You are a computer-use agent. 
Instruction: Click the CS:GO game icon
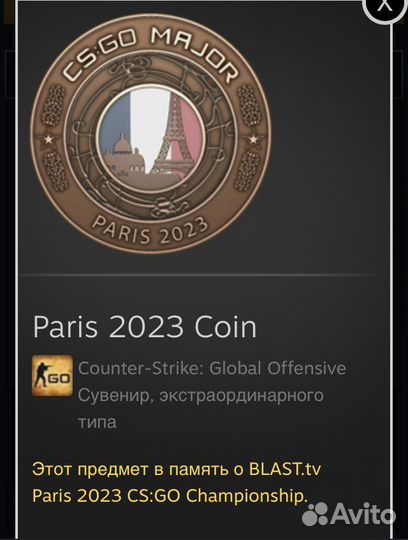(52, 375)
